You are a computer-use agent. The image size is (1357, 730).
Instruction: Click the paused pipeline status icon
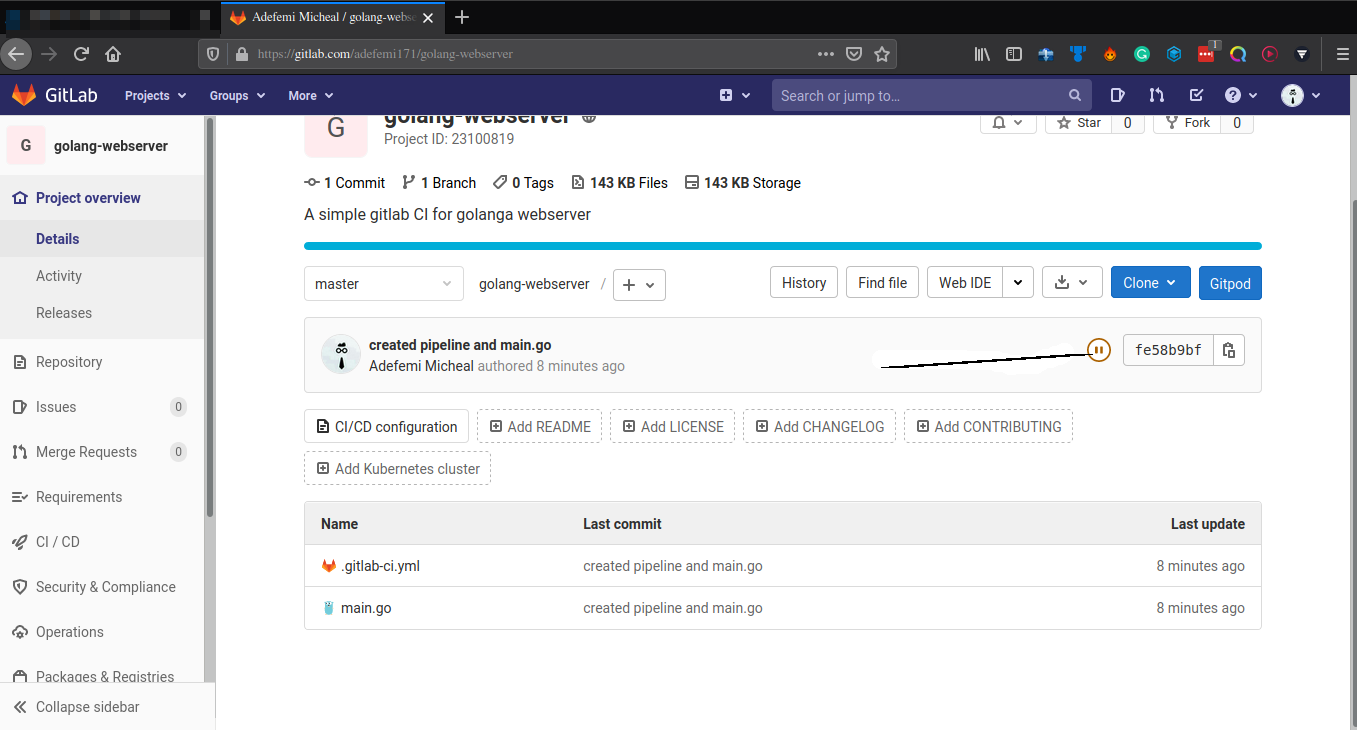[x=1099, y=350]
